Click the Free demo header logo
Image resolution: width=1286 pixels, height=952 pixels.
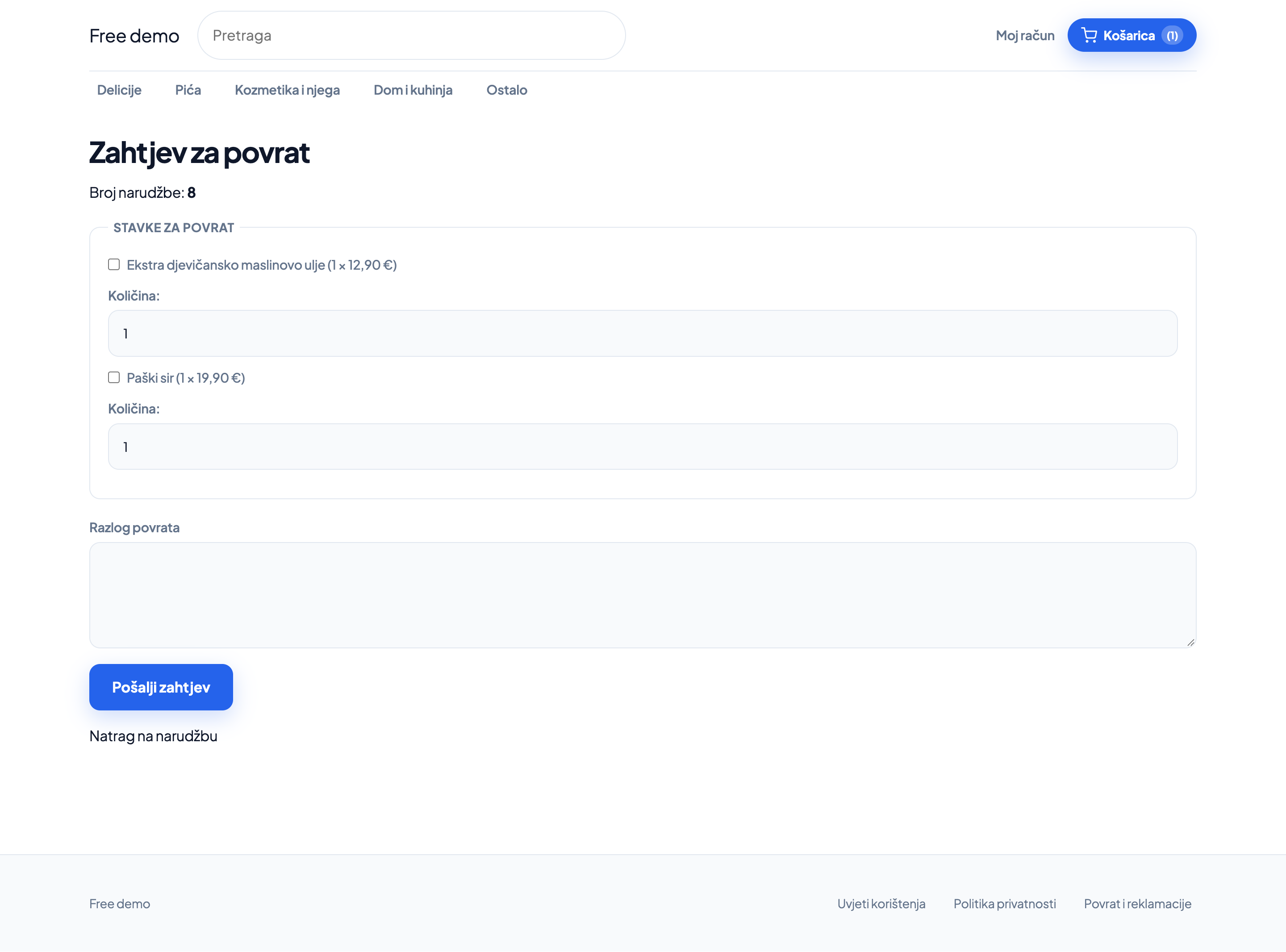click(134, 36)
